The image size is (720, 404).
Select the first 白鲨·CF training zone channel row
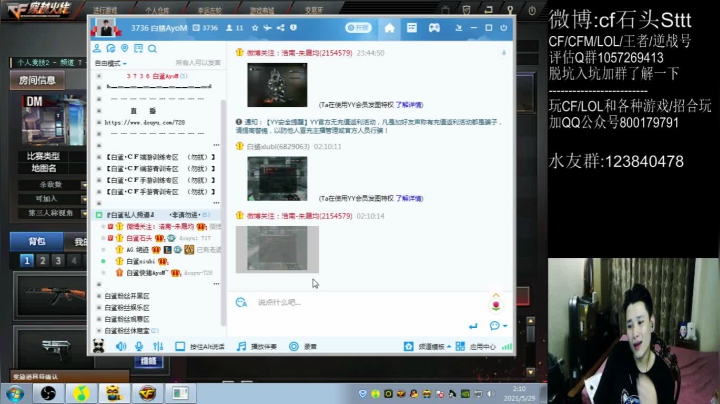pos(161,157)
